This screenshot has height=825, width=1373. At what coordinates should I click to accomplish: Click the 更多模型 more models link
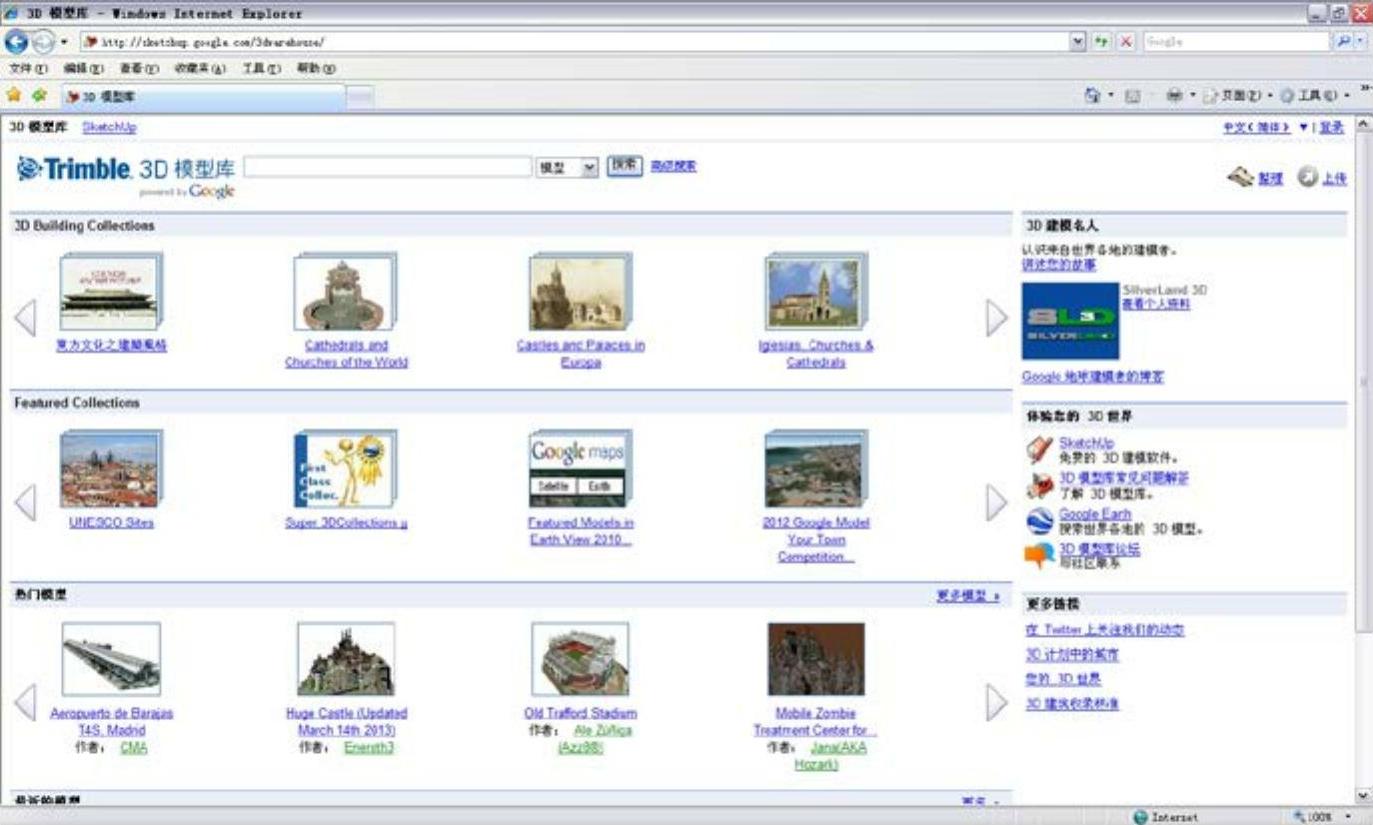pos(968,596)
